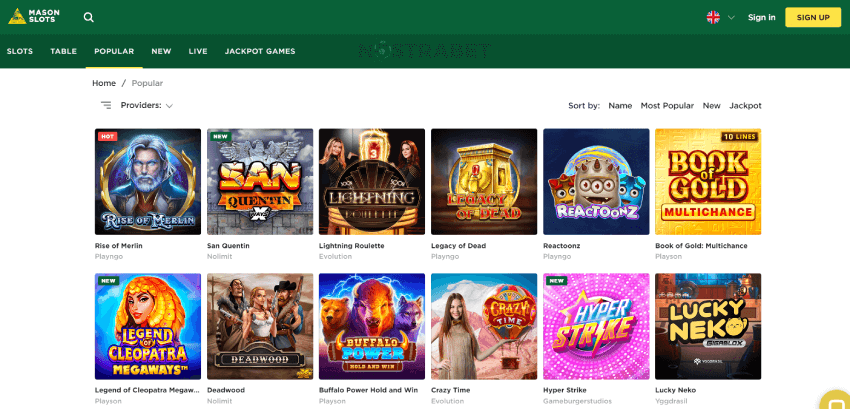Click the Mason Slots logo

(34, 16)
